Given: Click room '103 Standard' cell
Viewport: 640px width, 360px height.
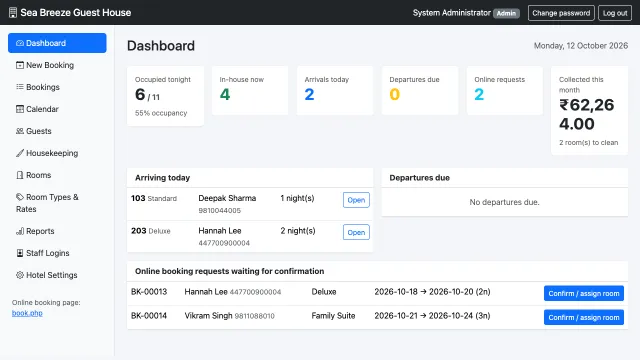Looking at the screenshot, I should (154, 198).
